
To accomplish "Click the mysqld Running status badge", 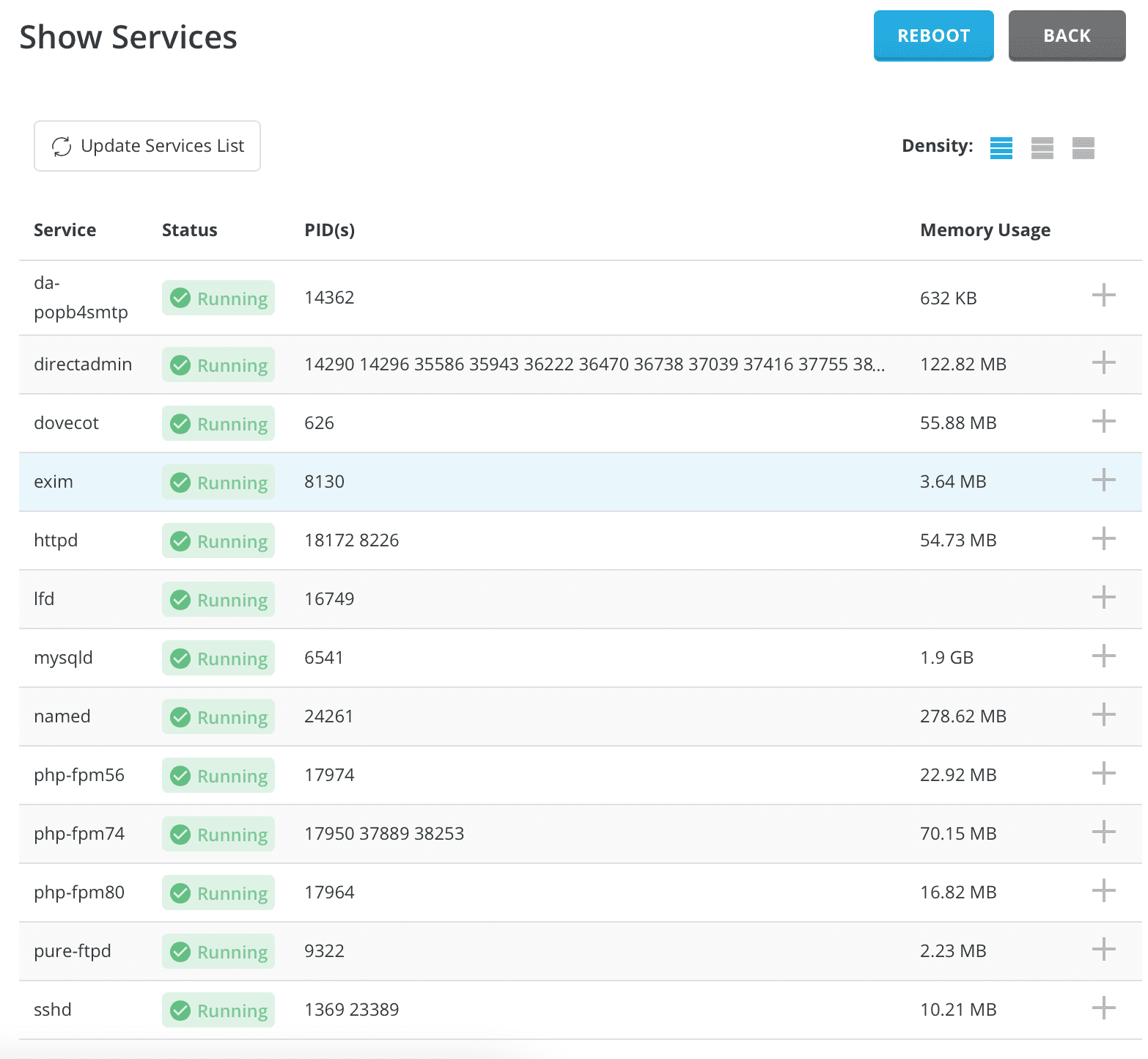I will click(x=218, y=659).
